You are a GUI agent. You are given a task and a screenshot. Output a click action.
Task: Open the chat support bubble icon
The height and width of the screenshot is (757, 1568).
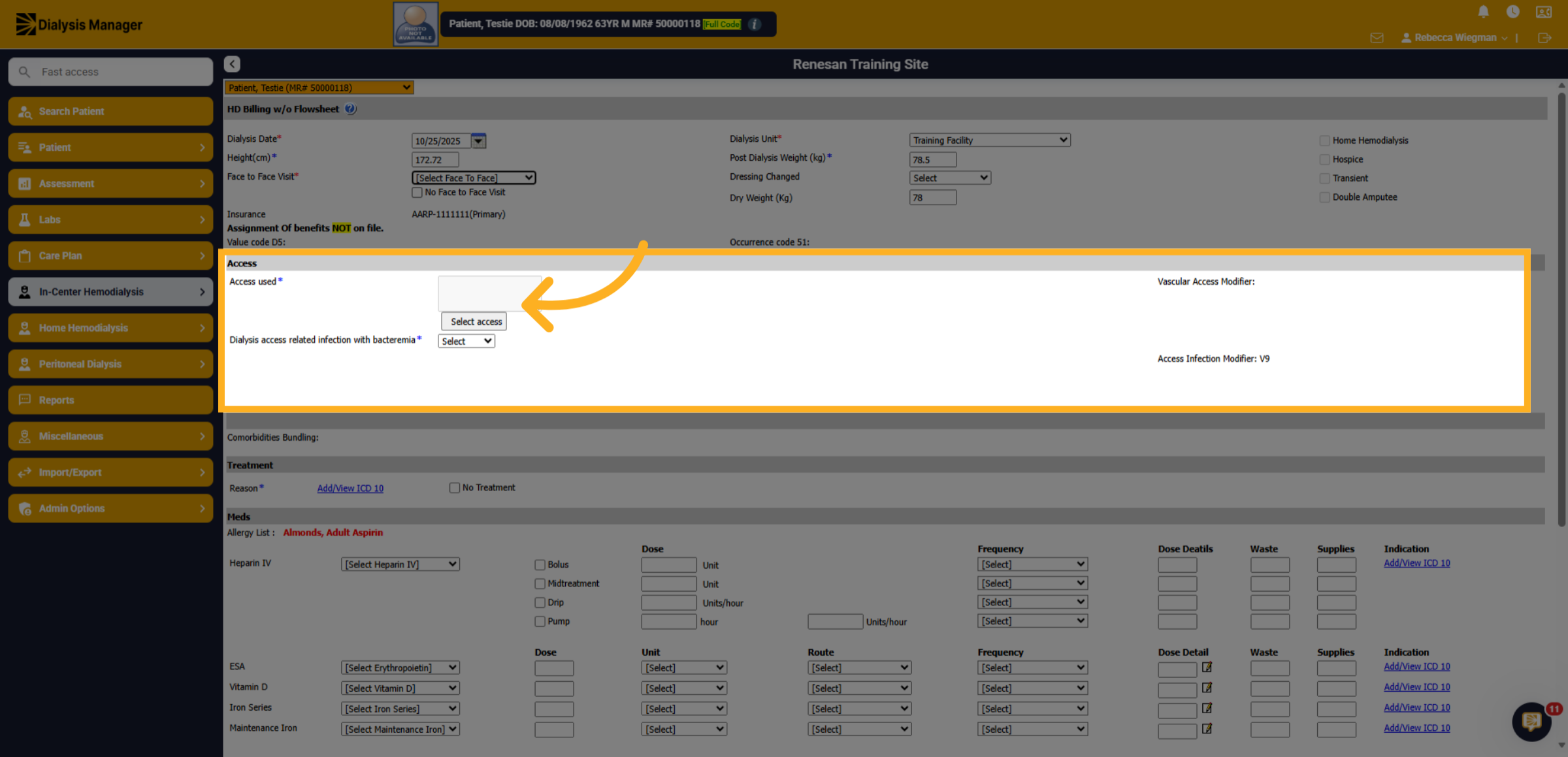coord(1531,721)
